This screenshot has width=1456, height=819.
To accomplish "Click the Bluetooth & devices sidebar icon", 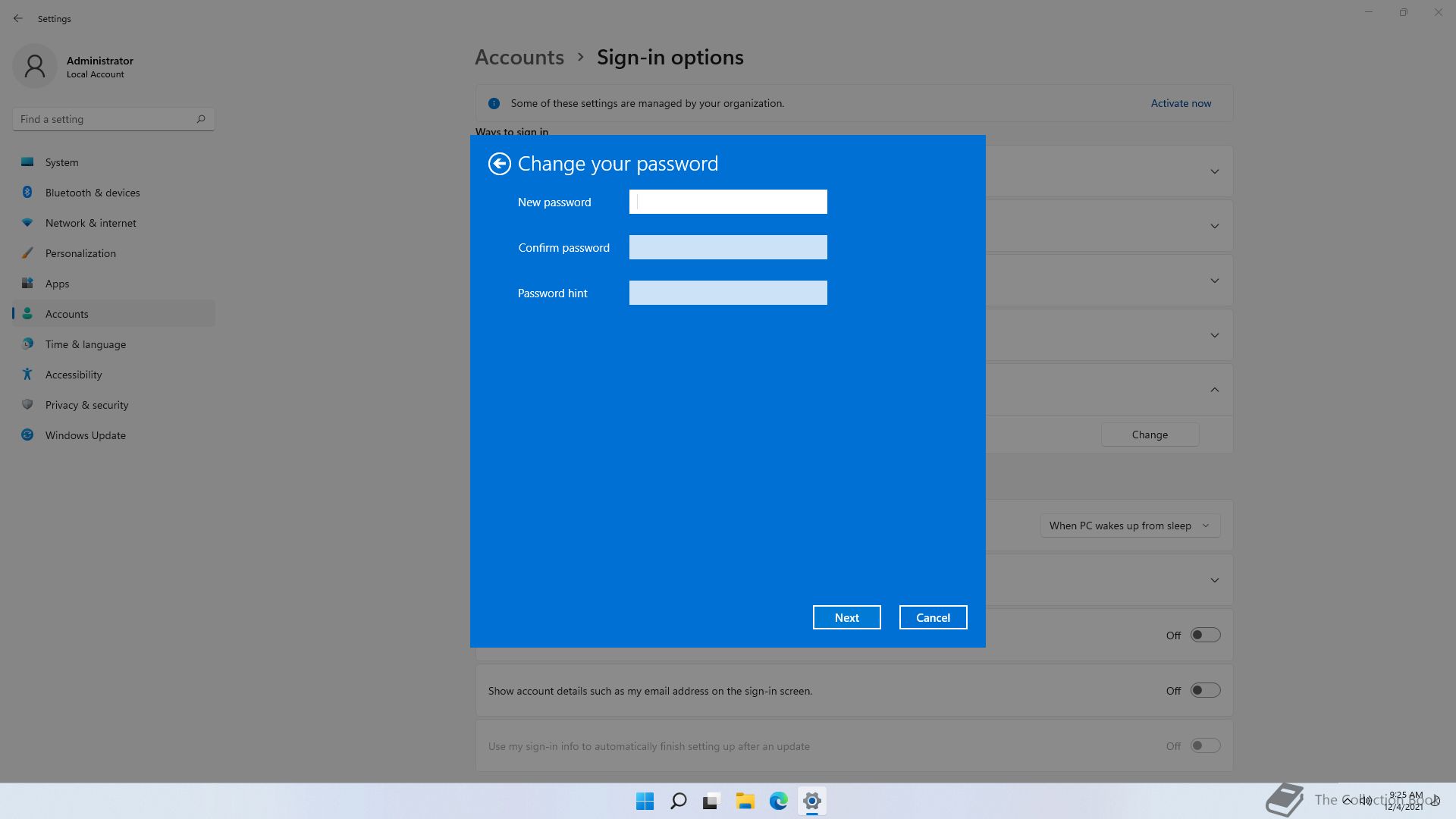I will click(x=27, y=193).
